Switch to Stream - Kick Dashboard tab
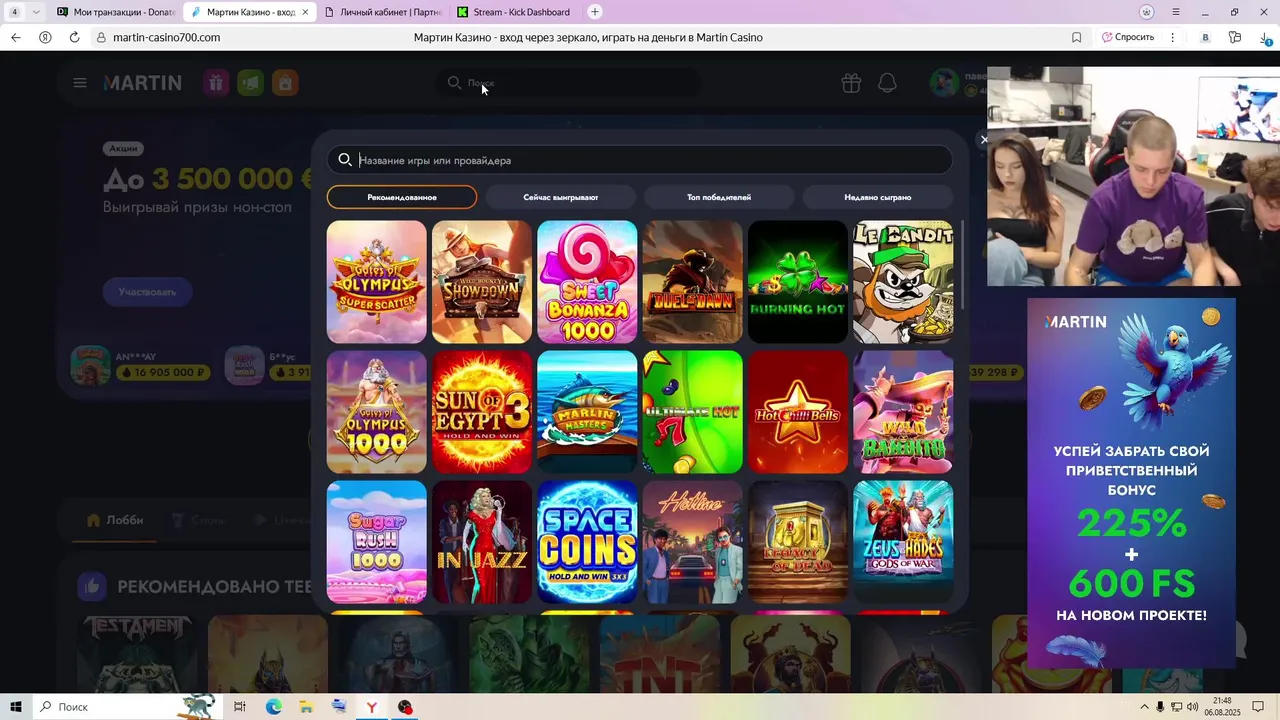This screenshot has width=1280, height=720. 513,12
